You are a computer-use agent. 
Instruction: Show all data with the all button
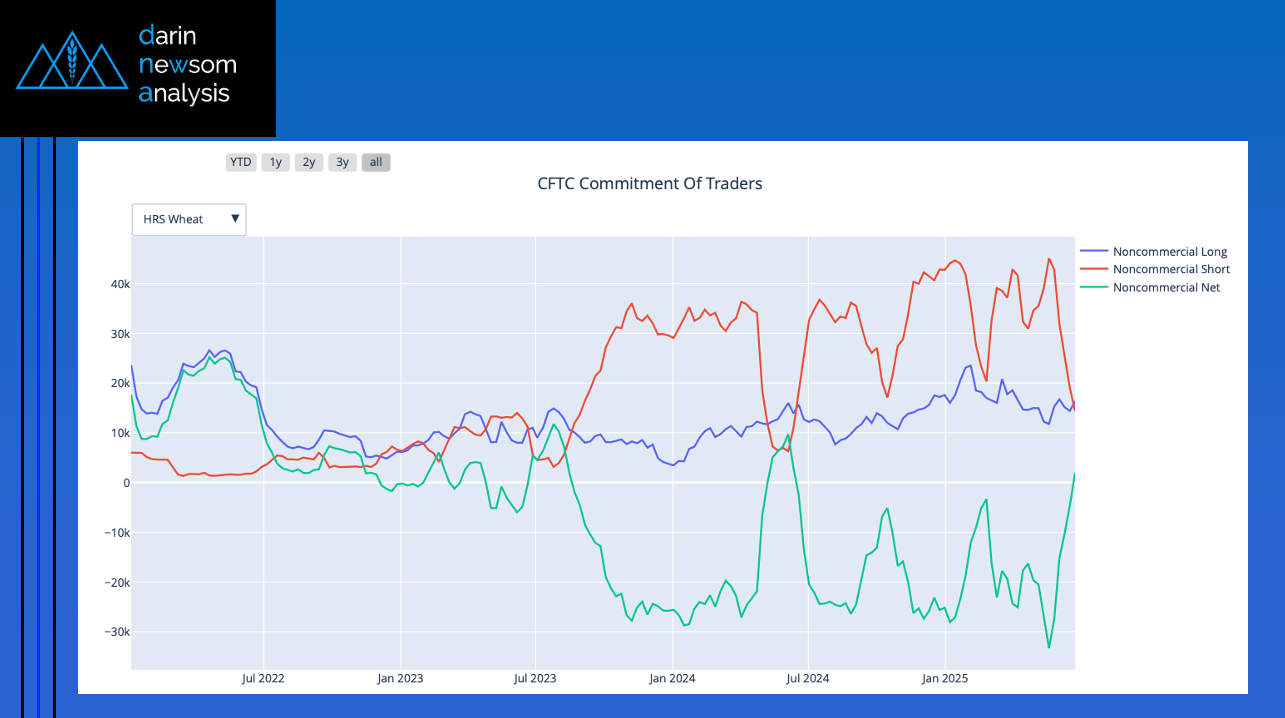click(x=376, y=162)
